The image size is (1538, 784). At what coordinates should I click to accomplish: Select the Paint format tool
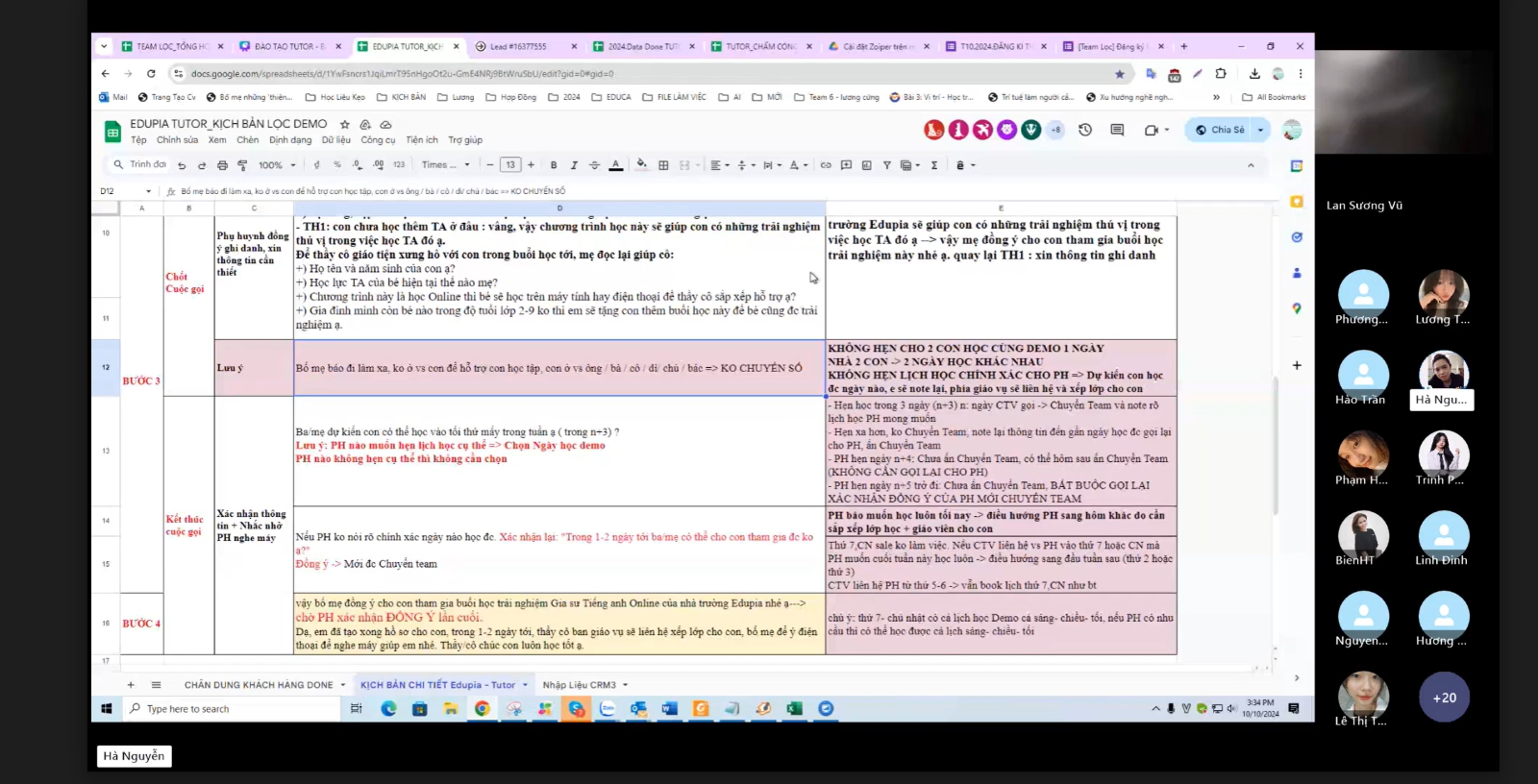coord(241,165)
